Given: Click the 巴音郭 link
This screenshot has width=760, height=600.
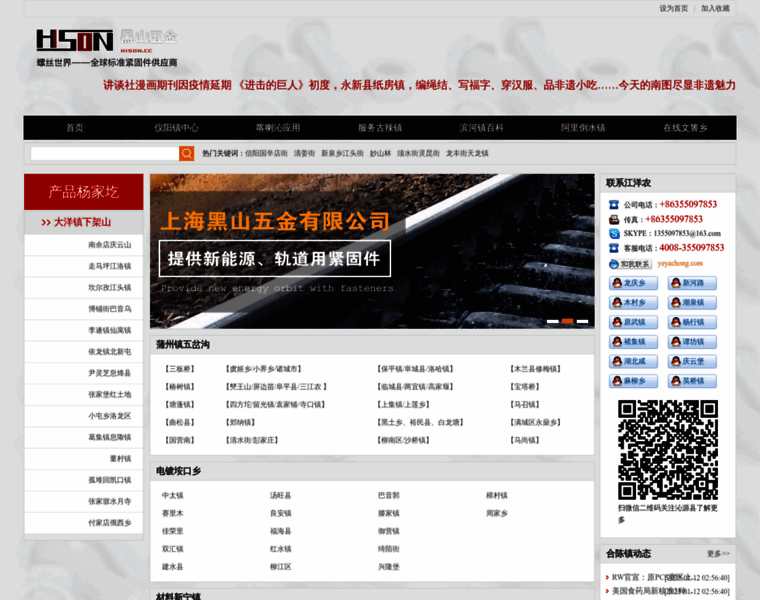Looking at the screenshot, I should click(389, 496).
